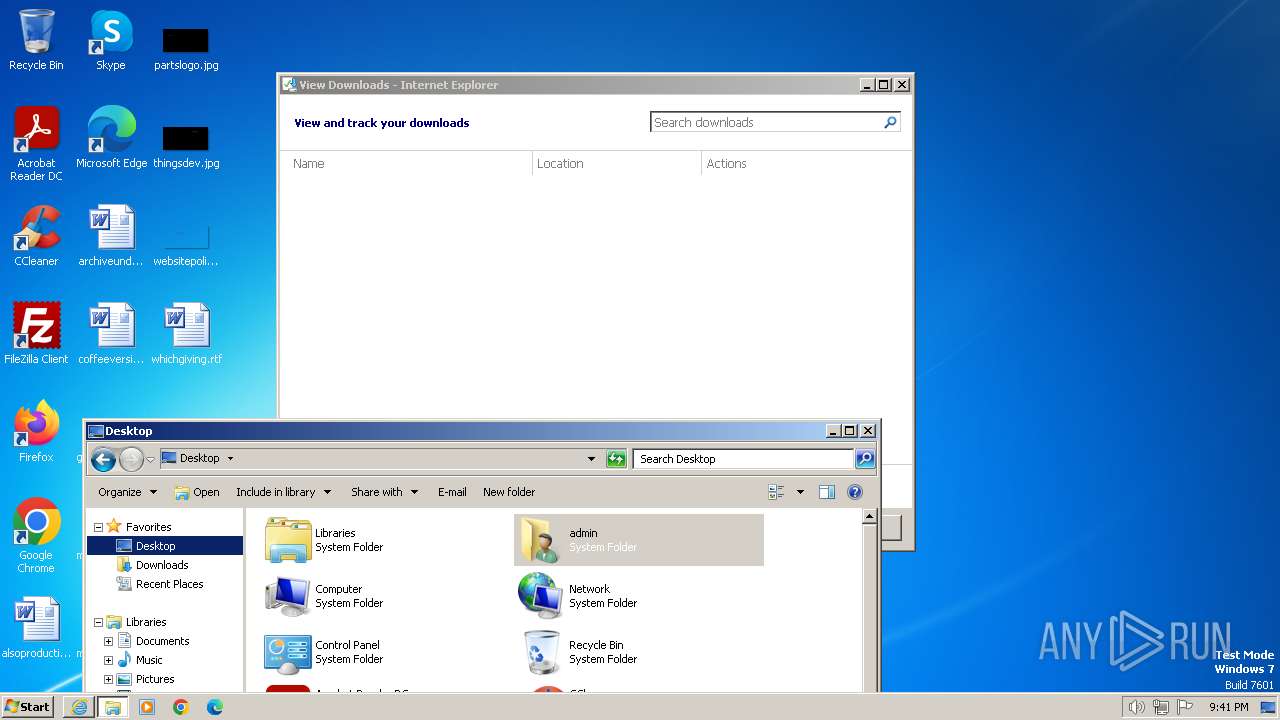Open recent pages dropdown arrow
The height and width of the screenshot is (720, 1280).
(150, 459)
